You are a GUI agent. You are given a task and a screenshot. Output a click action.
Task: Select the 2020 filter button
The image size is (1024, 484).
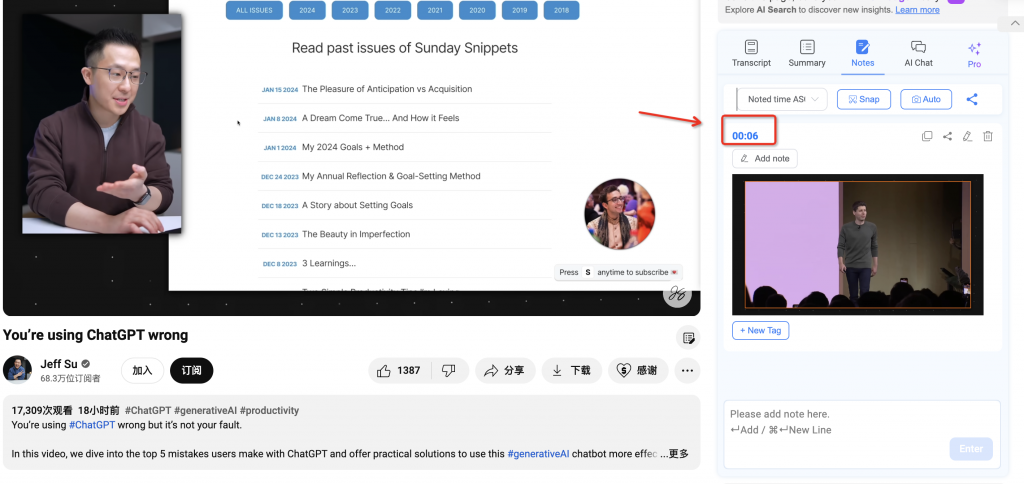pyautogui.click(x=477, y=10)
